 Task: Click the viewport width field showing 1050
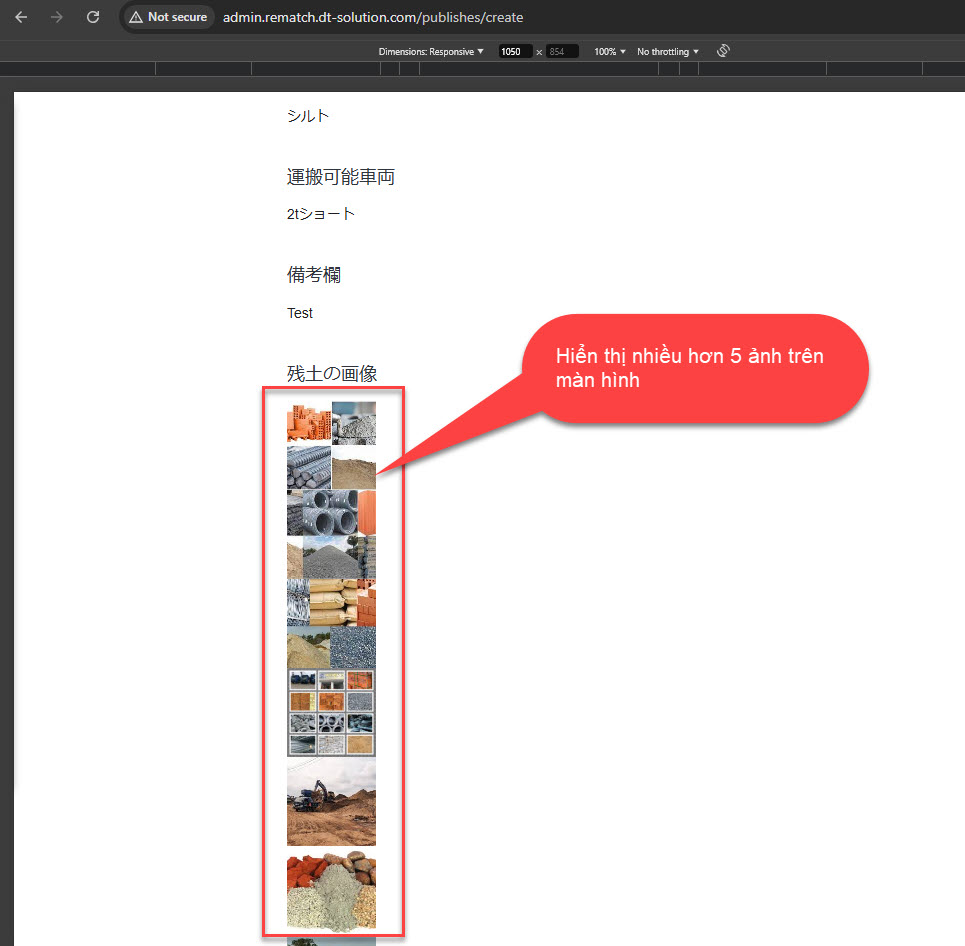(x=514, y=51)
